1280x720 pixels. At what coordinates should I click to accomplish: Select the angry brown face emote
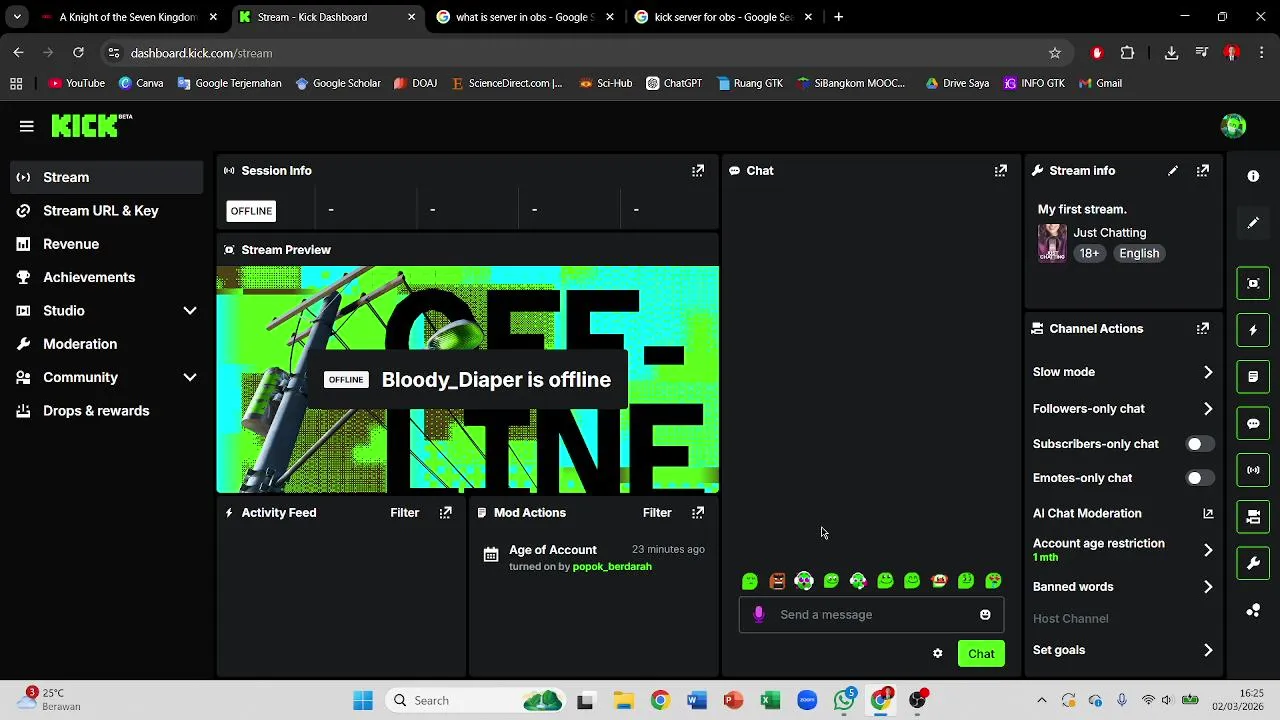pyautogui.click(x=777, y=581)
